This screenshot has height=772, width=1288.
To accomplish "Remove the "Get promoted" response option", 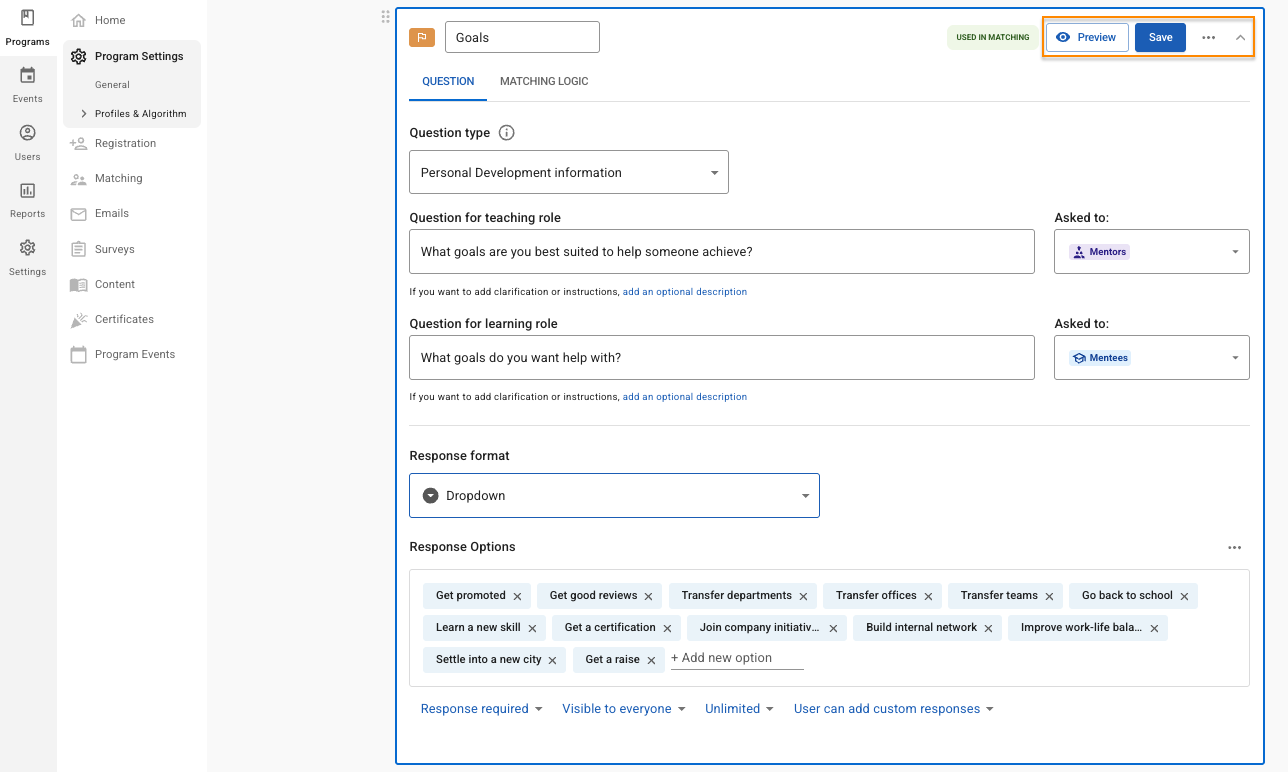I will [517, 596].
